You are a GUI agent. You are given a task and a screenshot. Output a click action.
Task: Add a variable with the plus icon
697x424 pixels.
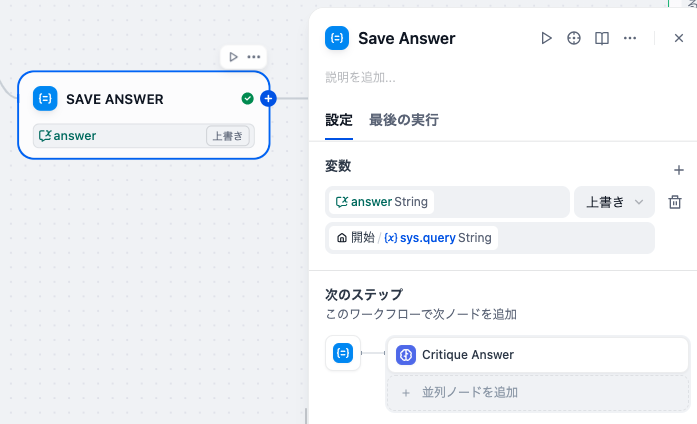pyautogui.click(x=679, y=170)
